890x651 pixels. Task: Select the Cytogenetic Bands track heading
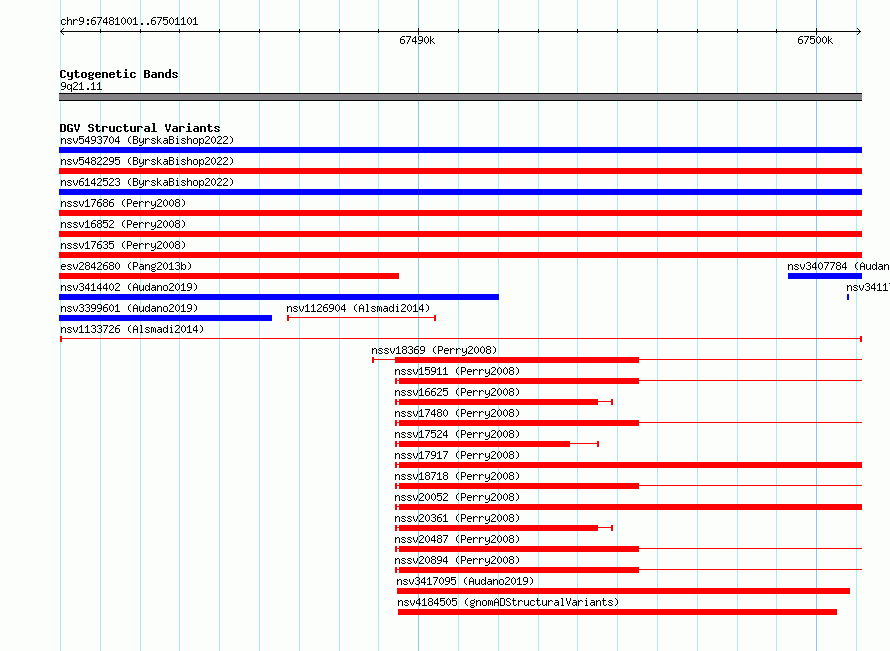tap(119, 74)
